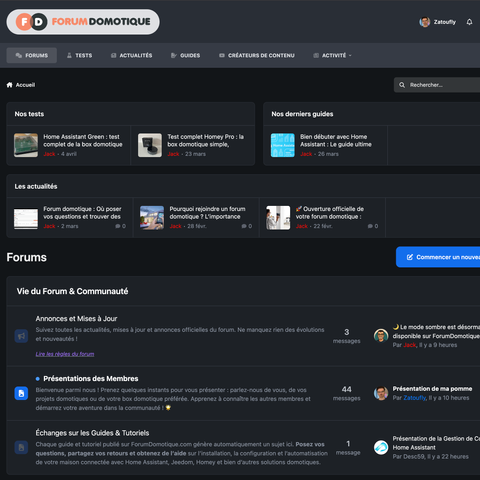
Task: Follow the 'Lire les règles du forum' link
Action: (x=65, y=354)
